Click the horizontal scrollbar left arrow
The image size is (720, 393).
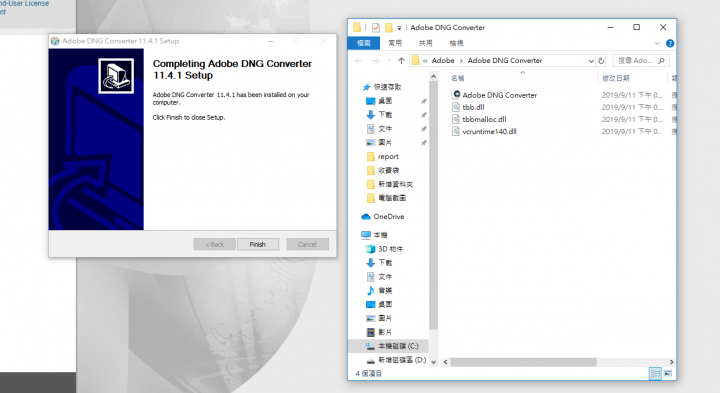(445, 362)
